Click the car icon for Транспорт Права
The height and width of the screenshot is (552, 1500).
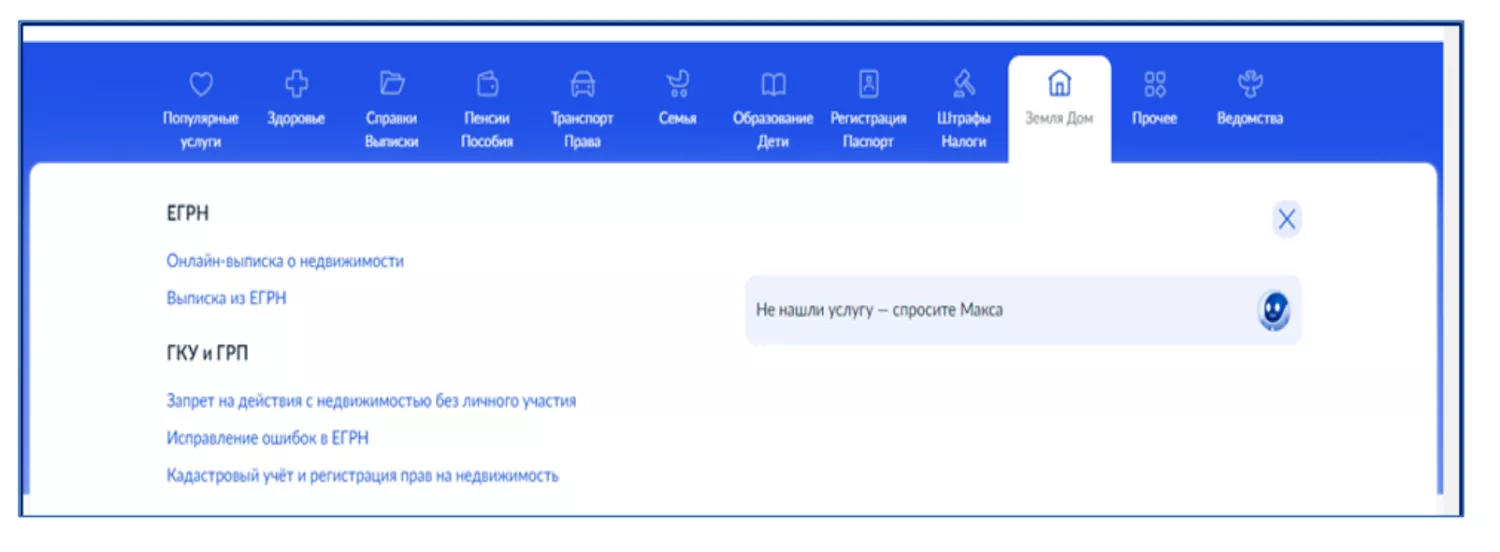click(582, 84)
